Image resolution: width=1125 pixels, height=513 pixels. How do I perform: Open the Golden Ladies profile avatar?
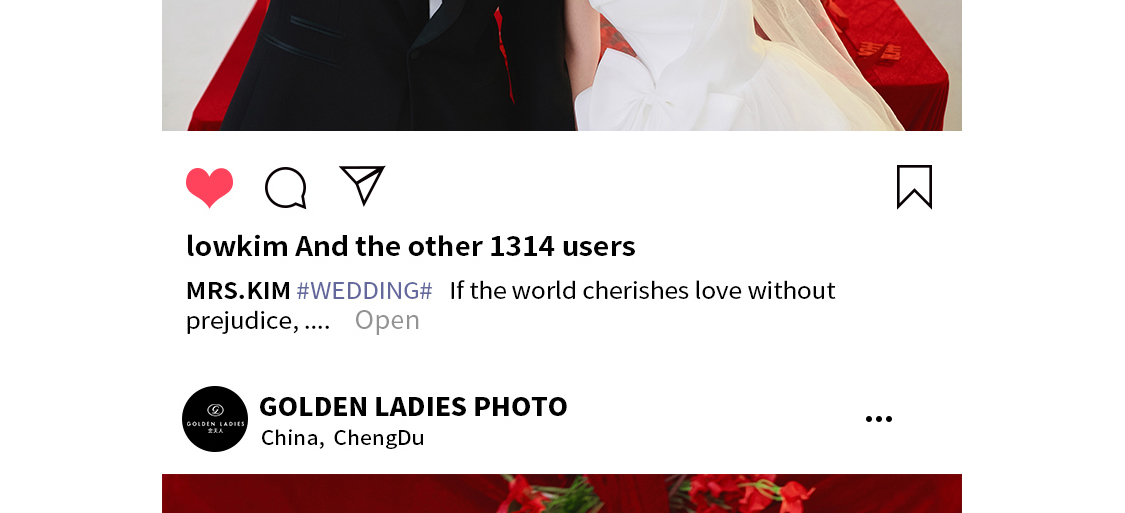pyautogui.click(x=215, y=419)
